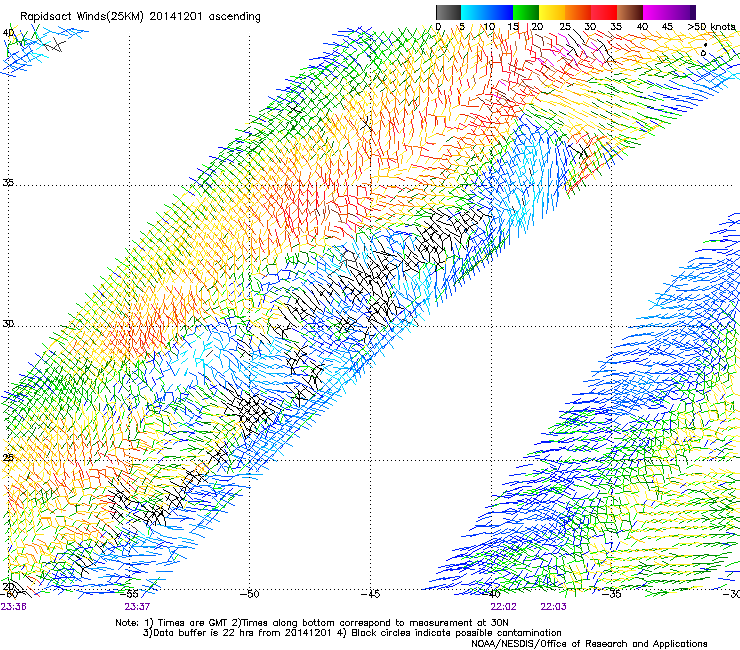Click the latitude label '40'
740x650 pixels.
tap(8, 33)
